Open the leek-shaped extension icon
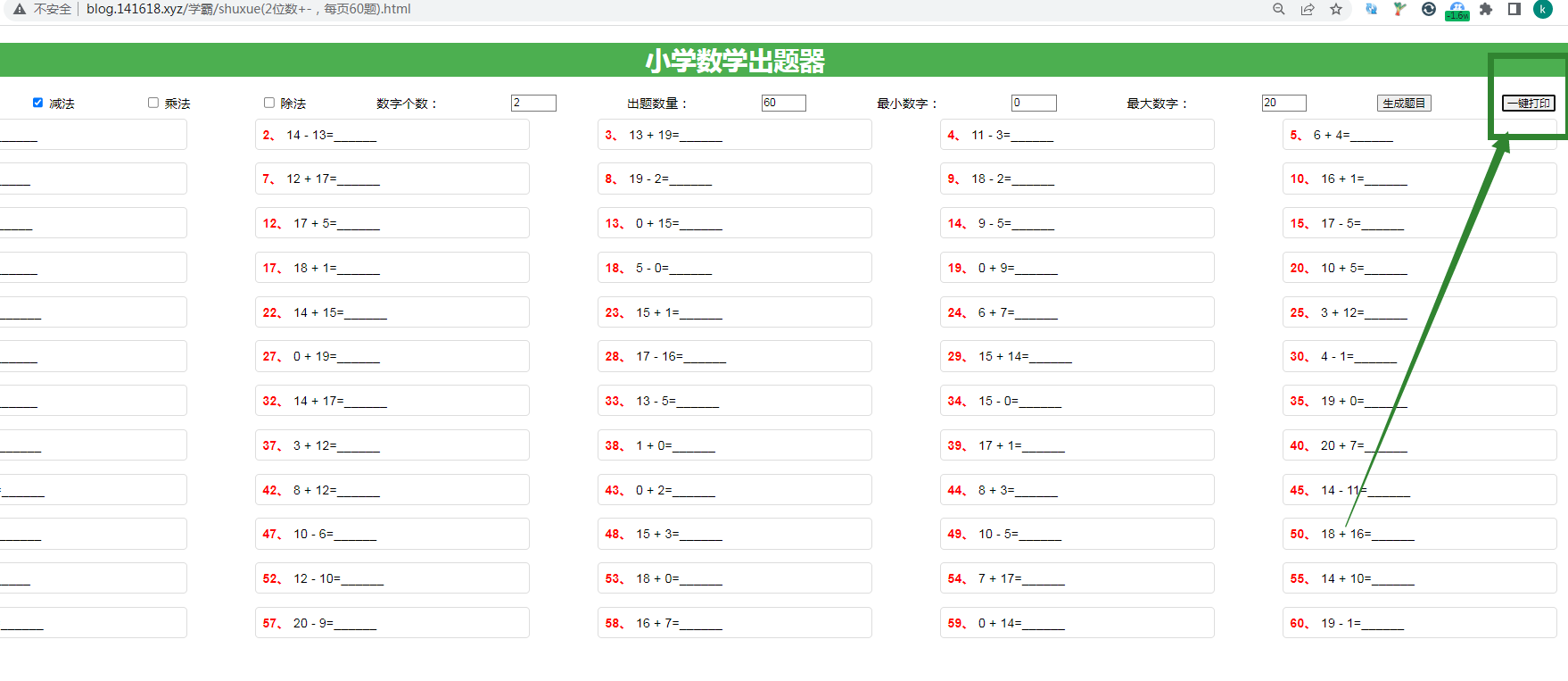1568x681 pixels. coord(1399,9)
